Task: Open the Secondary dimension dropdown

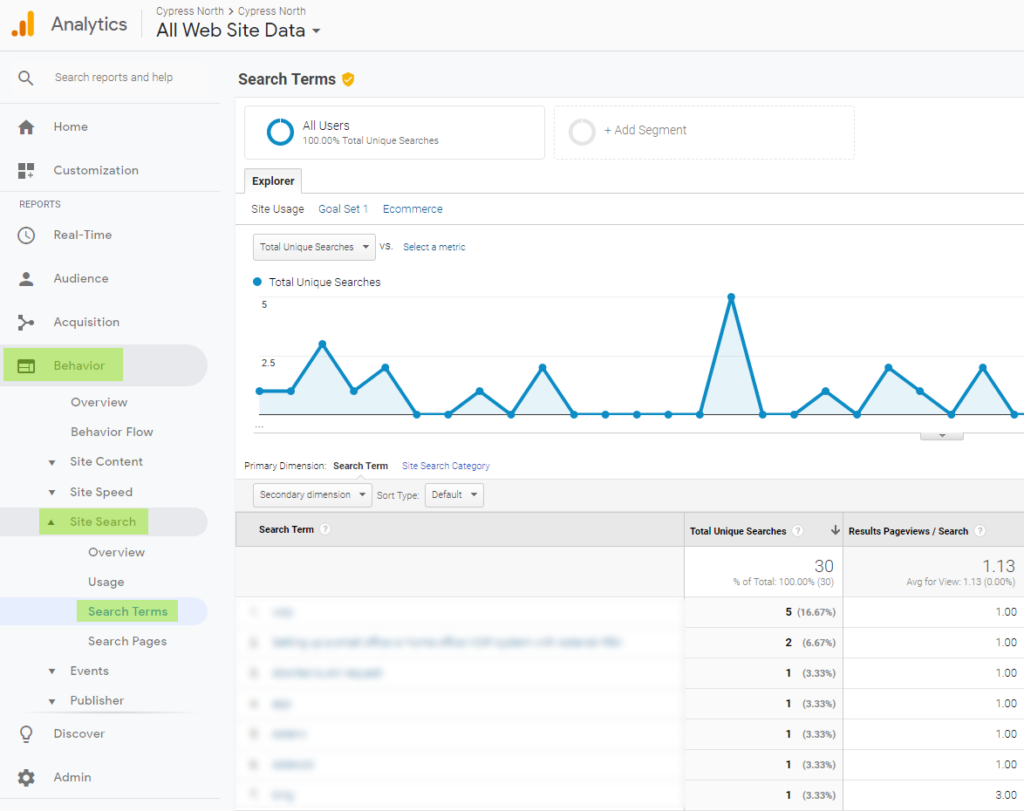Action: tap(312, 495)
